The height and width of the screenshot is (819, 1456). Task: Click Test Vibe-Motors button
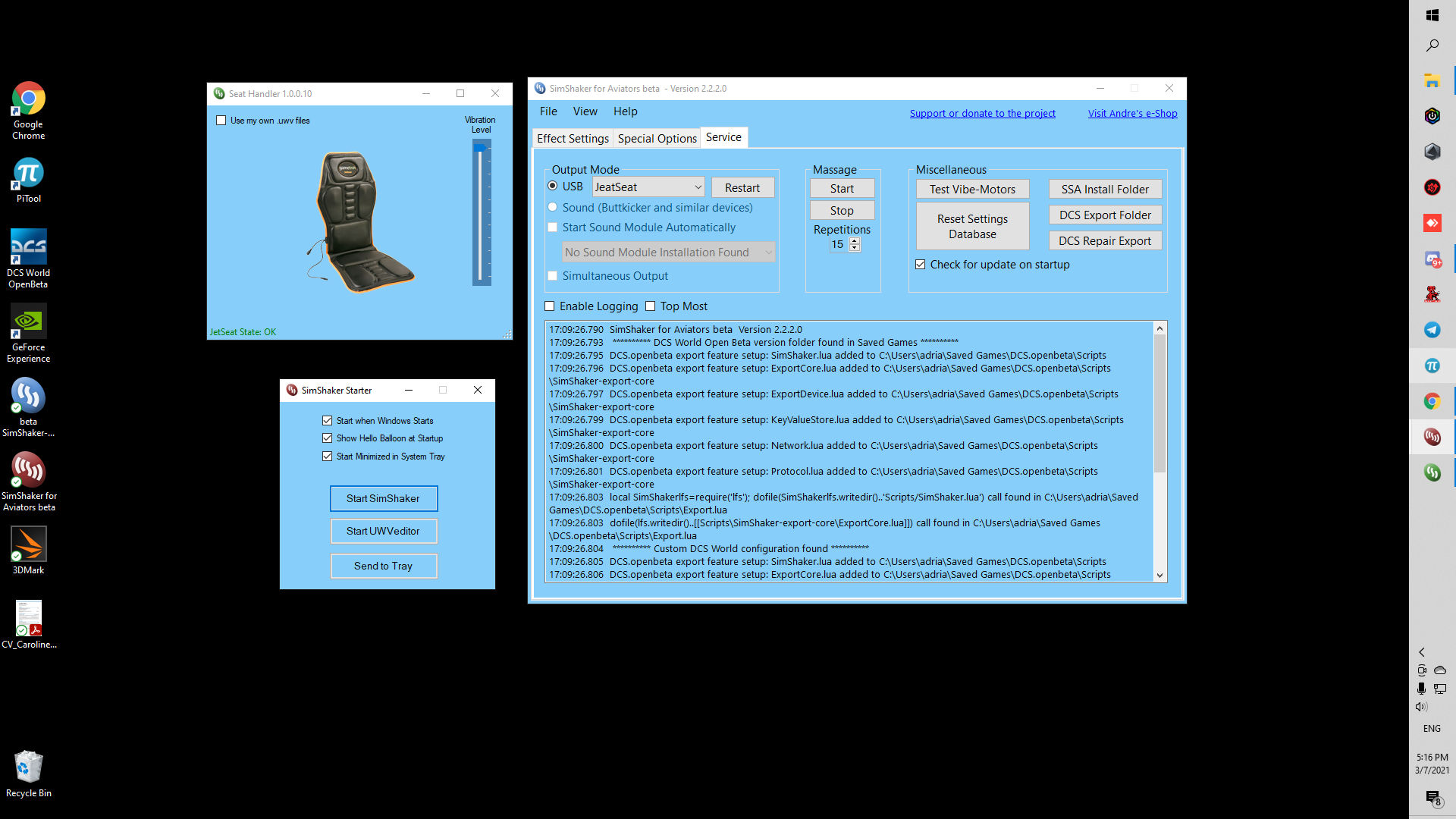972,189
